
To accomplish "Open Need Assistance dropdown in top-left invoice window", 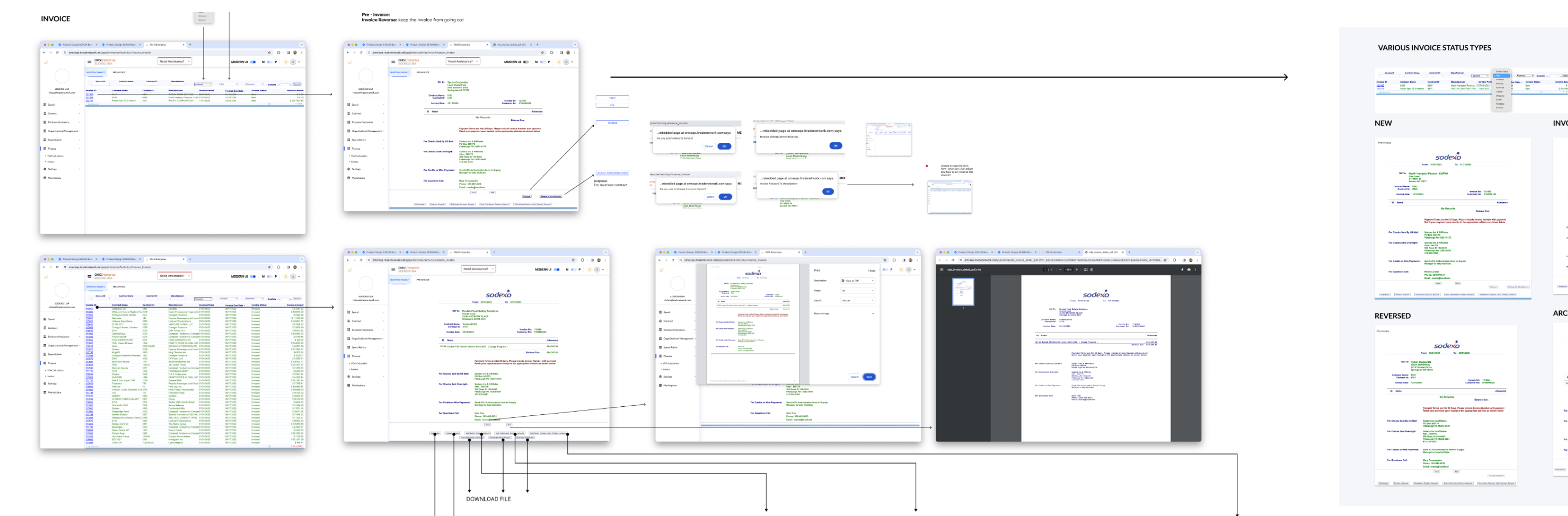I will click(x=174, y=62).
